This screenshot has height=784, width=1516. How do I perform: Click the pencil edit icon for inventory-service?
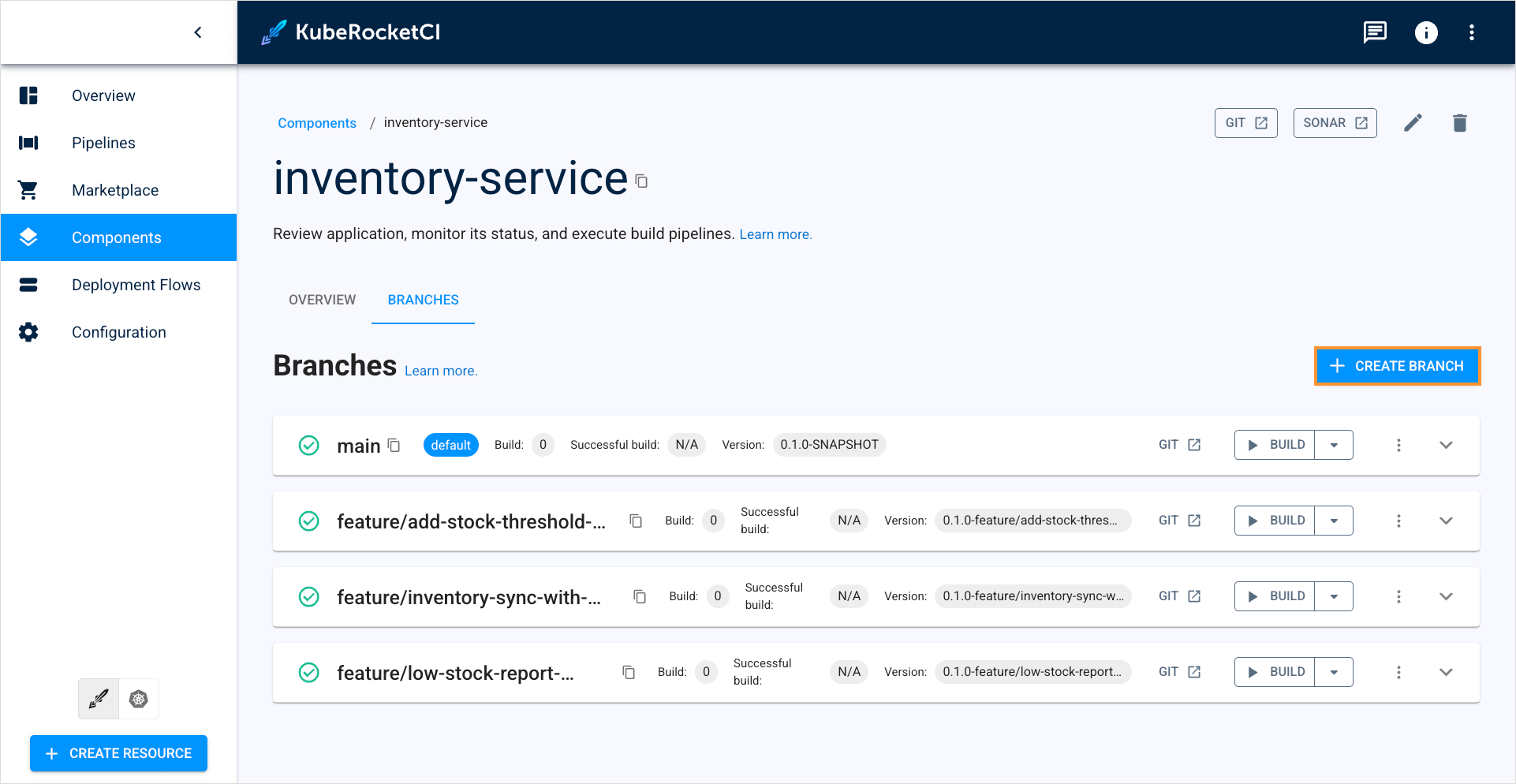[1413, 123]
